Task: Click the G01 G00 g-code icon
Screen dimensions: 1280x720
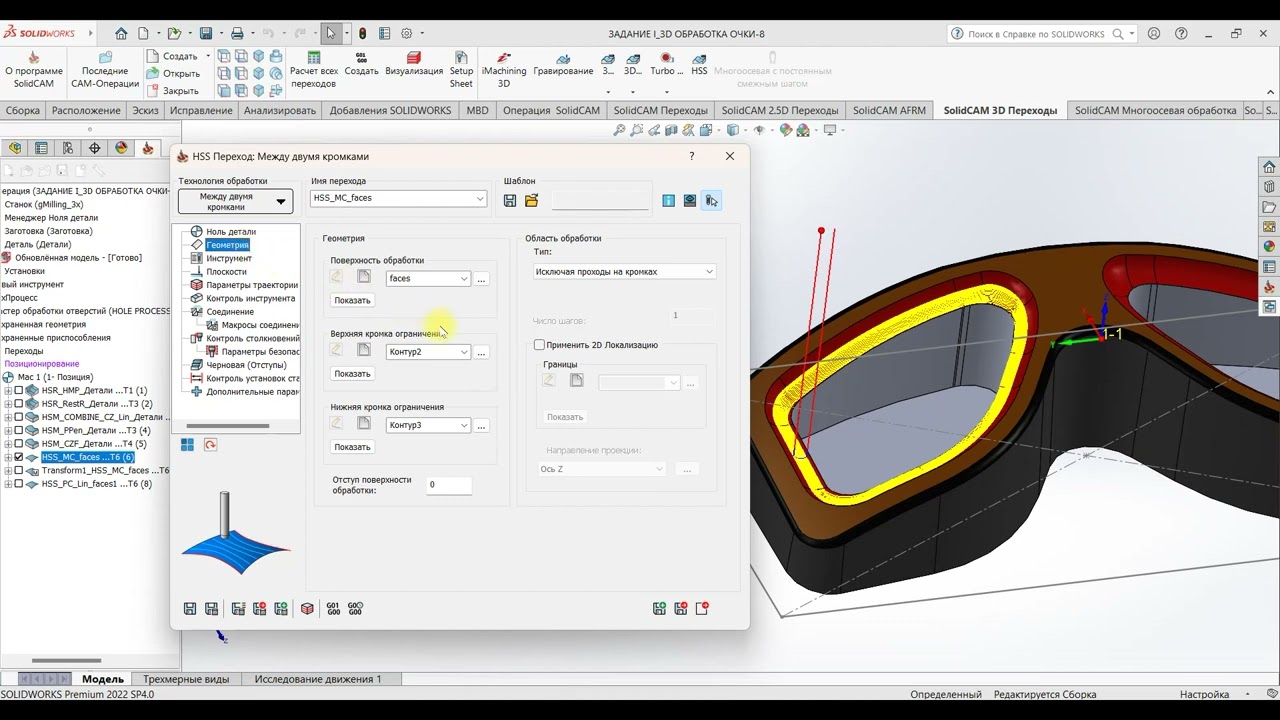Action: (333, 608)
